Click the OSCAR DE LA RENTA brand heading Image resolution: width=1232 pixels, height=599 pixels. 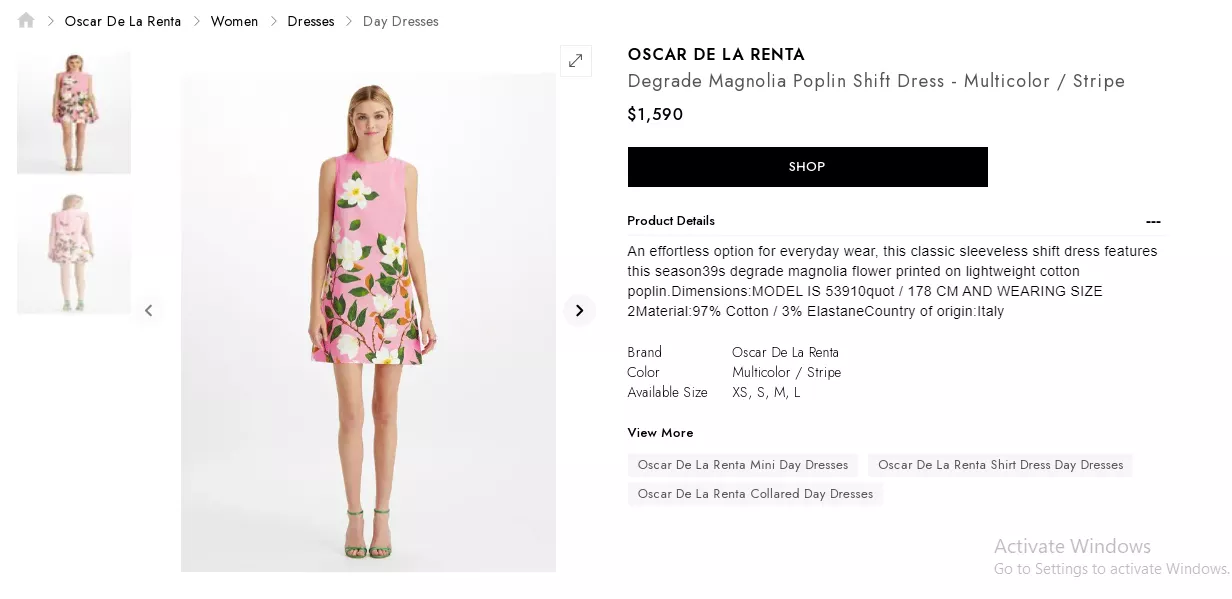(x=716, y=55)
